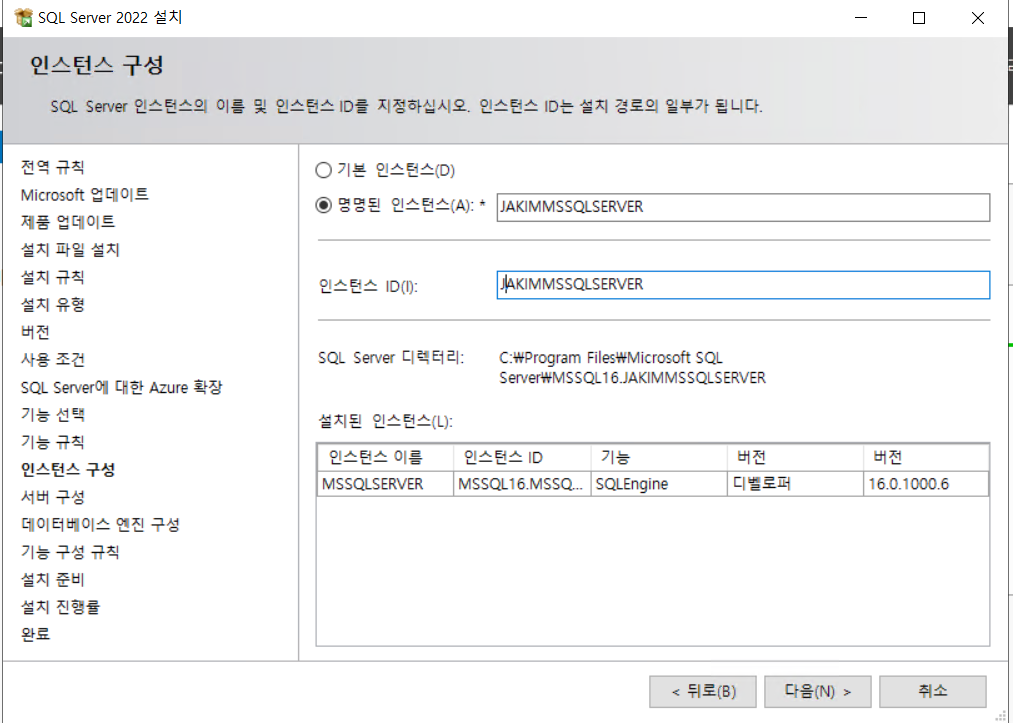
Task: Select the 명명된 인스턴스(A) radio button
Action: [323, 206]
